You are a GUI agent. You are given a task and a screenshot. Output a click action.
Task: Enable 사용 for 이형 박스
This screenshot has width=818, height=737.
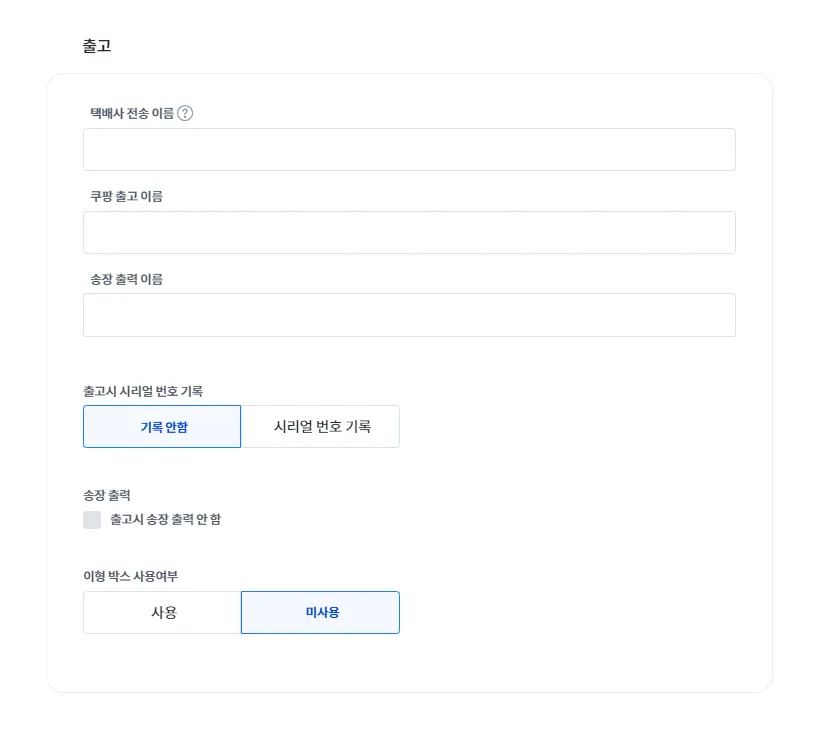[162, 612]
